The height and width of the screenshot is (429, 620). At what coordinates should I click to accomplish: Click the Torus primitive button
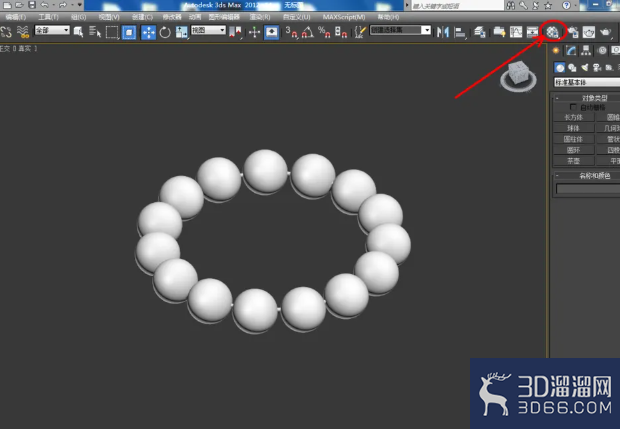[x=573, y=150]
